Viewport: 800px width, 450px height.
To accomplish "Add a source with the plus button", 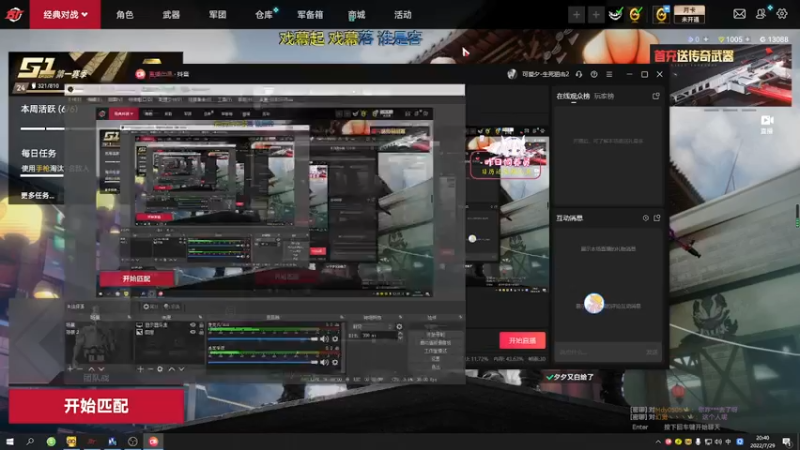I will (x=140, y=369).
